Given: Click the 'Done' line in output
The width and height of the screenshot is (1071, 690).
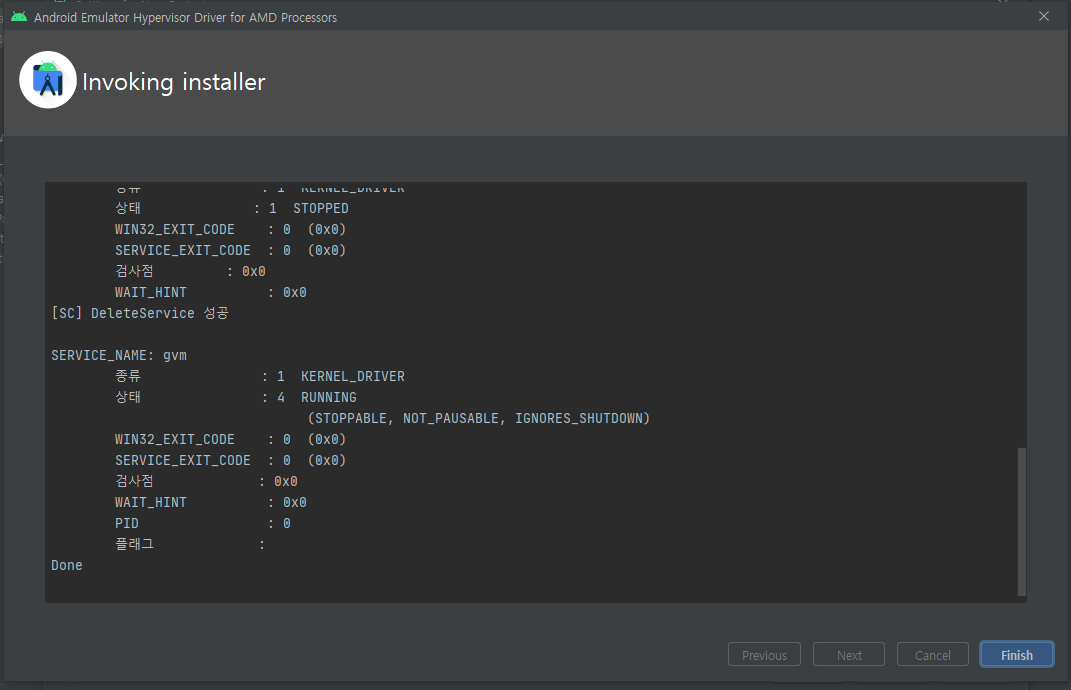Looking at the screenshot, I should tap(67, 565).
